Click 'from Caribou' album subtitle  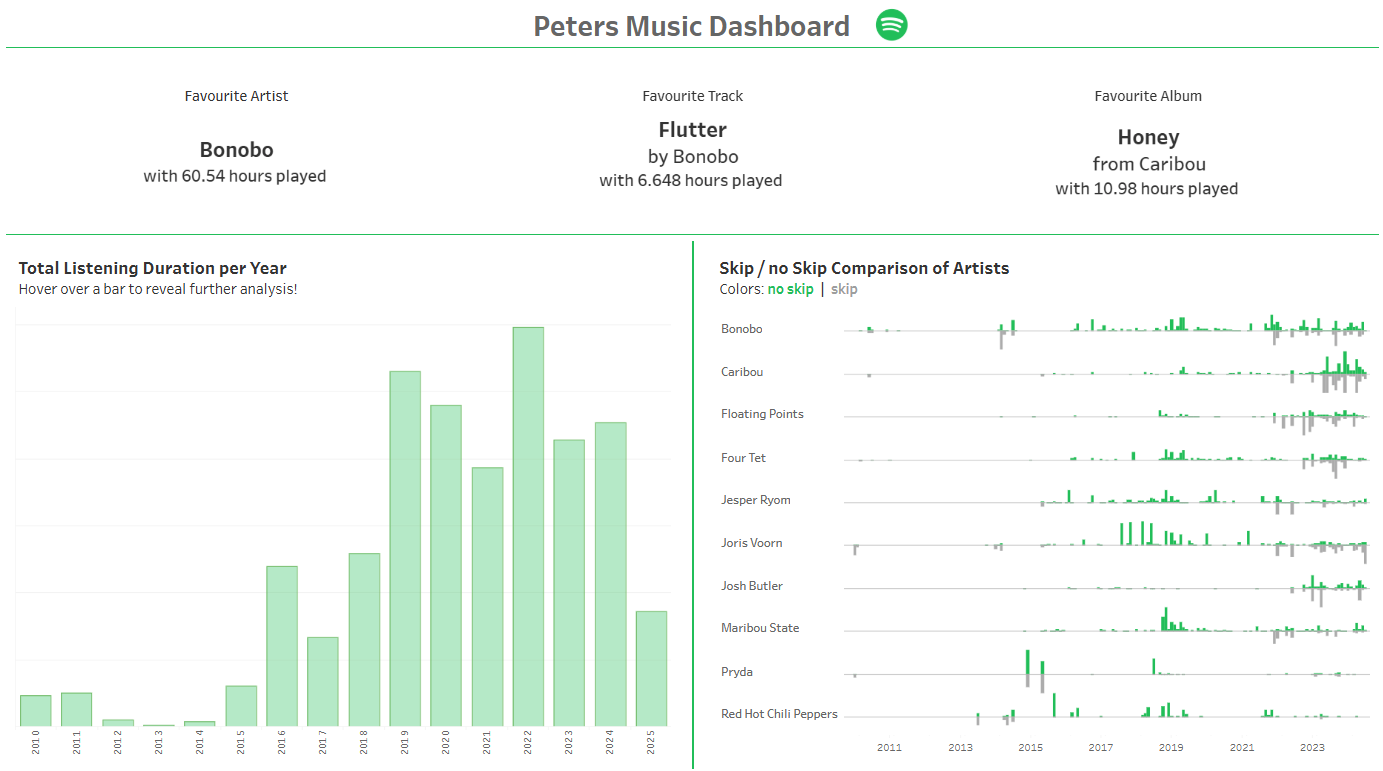(1149, 164)
